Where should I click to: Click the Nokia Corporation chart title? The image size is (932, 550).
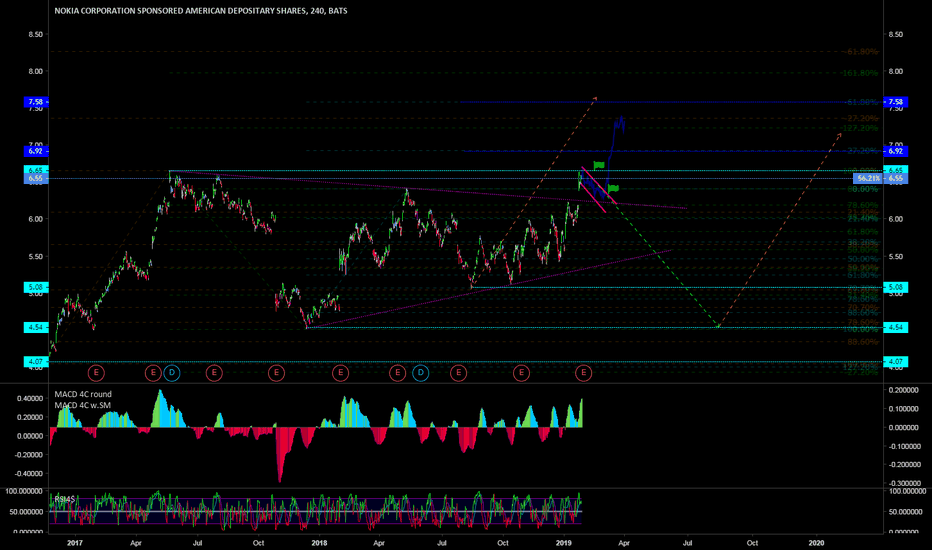[x=201, y=11]
